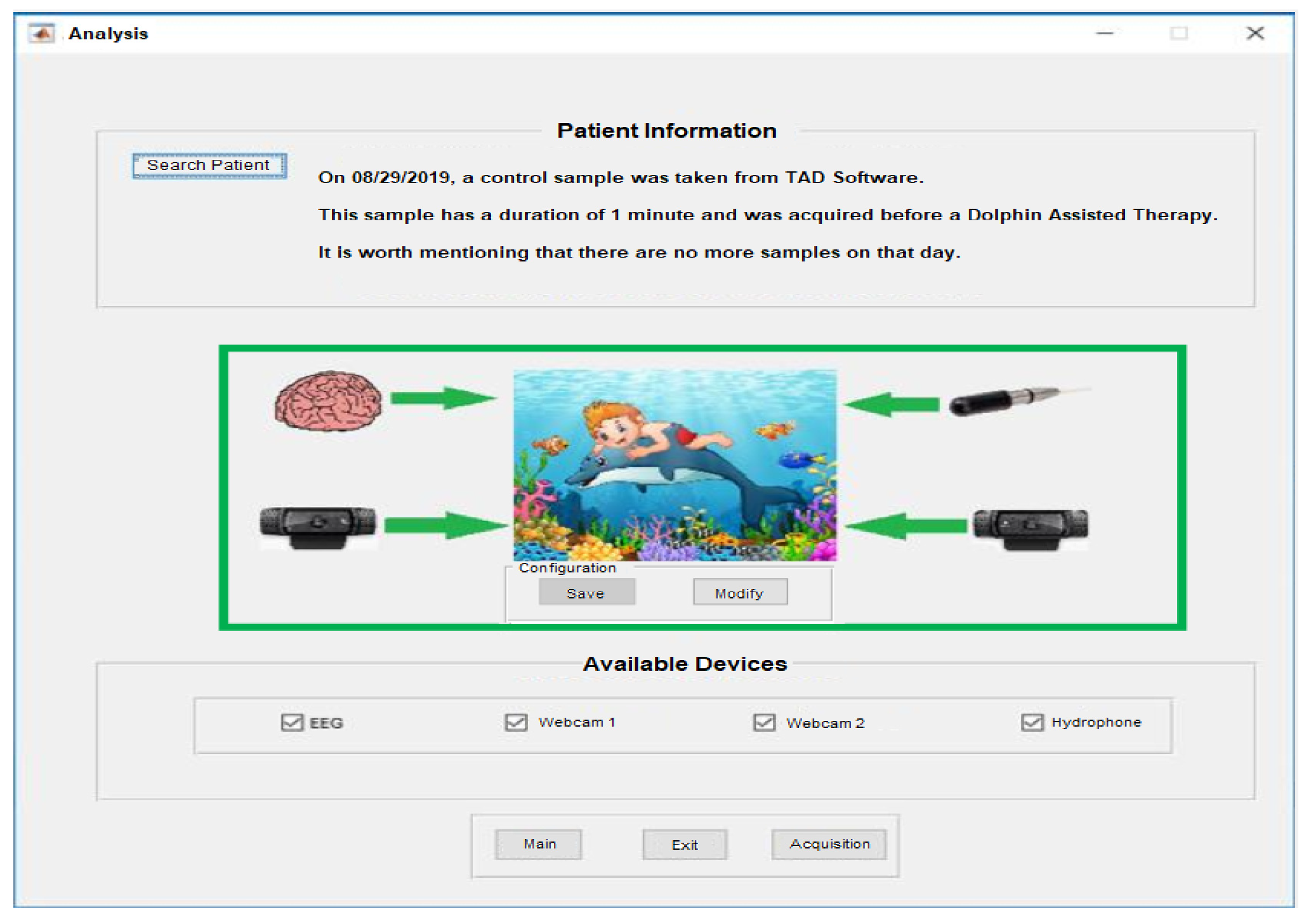Select the right webcam image
This screenshot has width=1311, height=924.
pyautogui.click(x=1031, y=529)
